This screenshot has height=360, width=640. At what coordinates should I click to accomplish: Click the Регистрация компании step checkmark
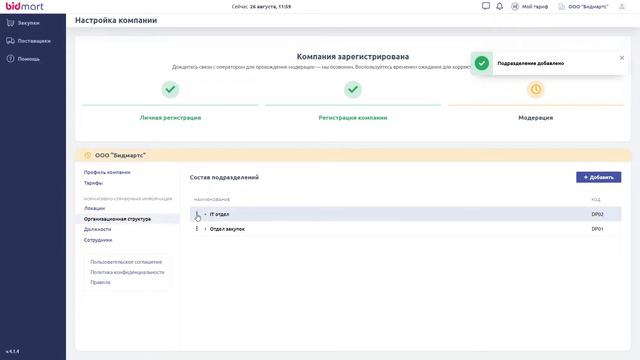[x=353, y=89]
